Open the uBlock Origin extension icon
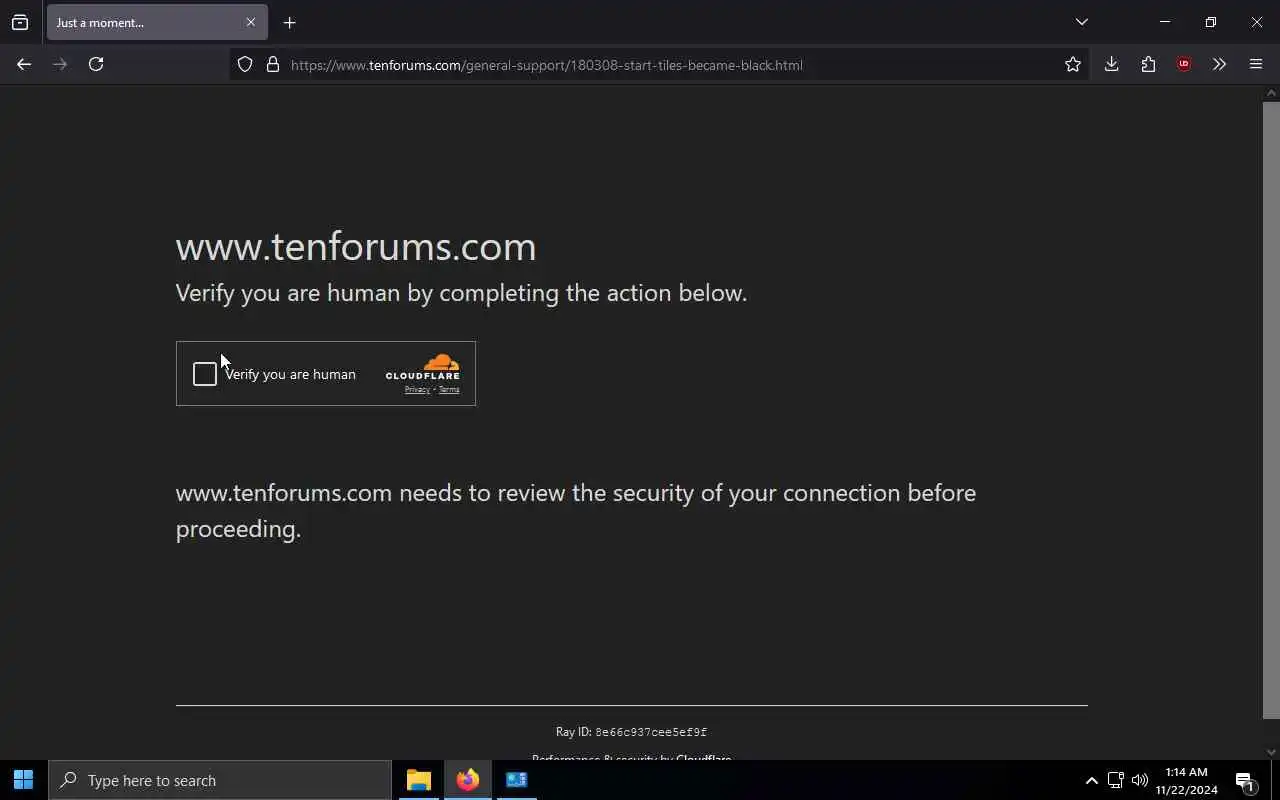 pyautogui.click(x=1184, y=64)
